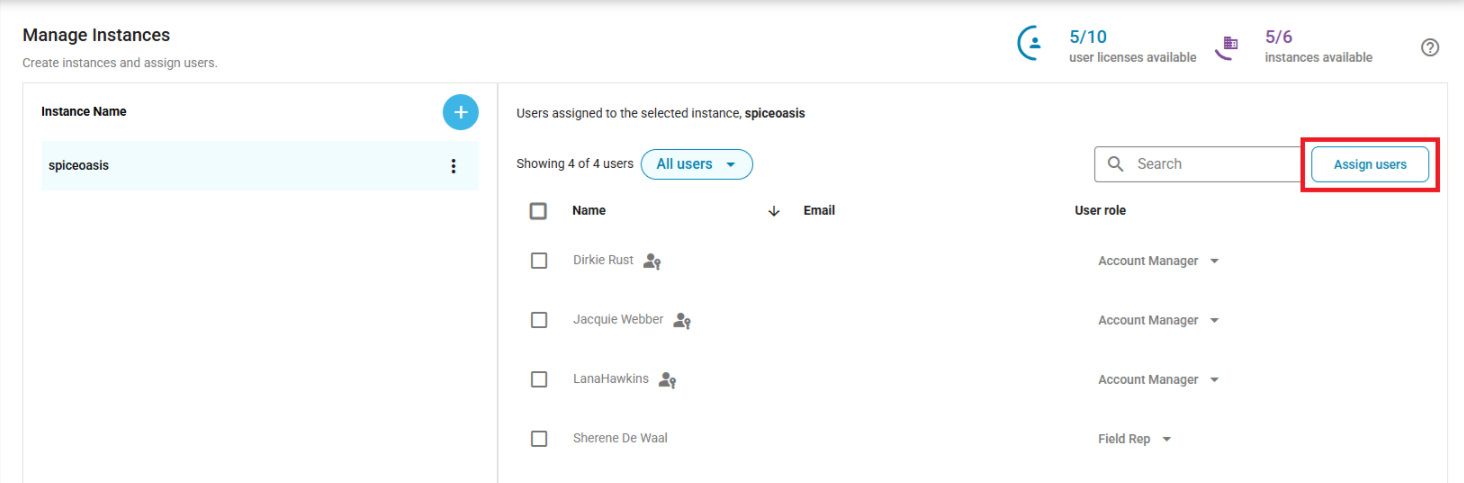This screenshot has width=1464, height=483.
Task: Change Sherene De Waal's Field Rep role
Action: [x=1134, y=439]
